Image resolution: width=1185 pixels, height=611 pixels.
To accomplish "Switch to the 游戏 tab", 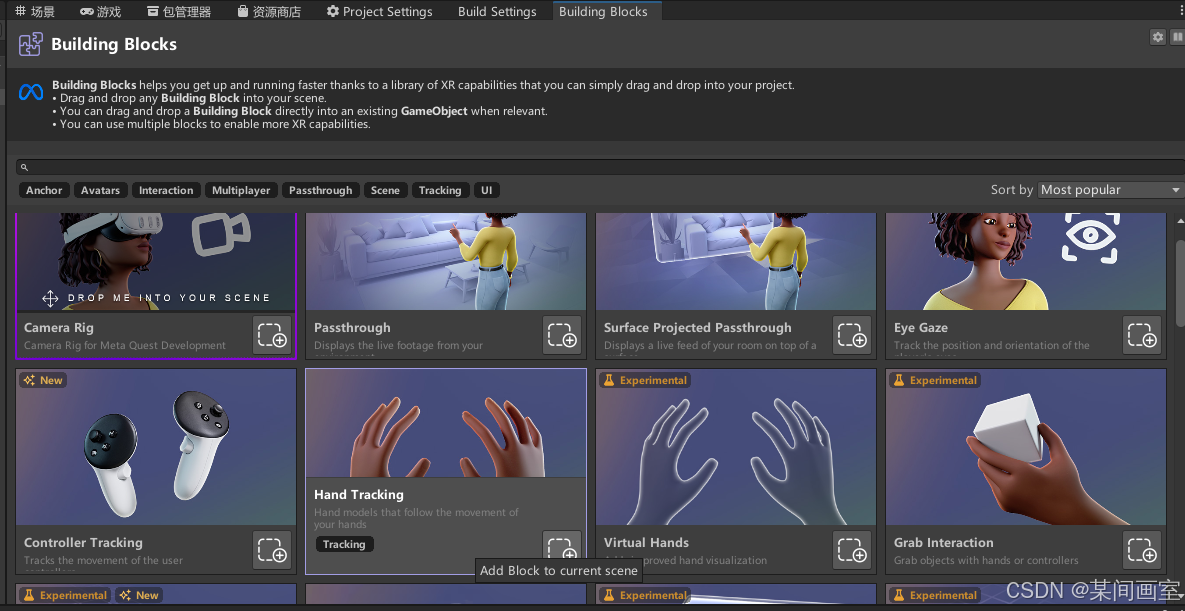I will (101, 11).
